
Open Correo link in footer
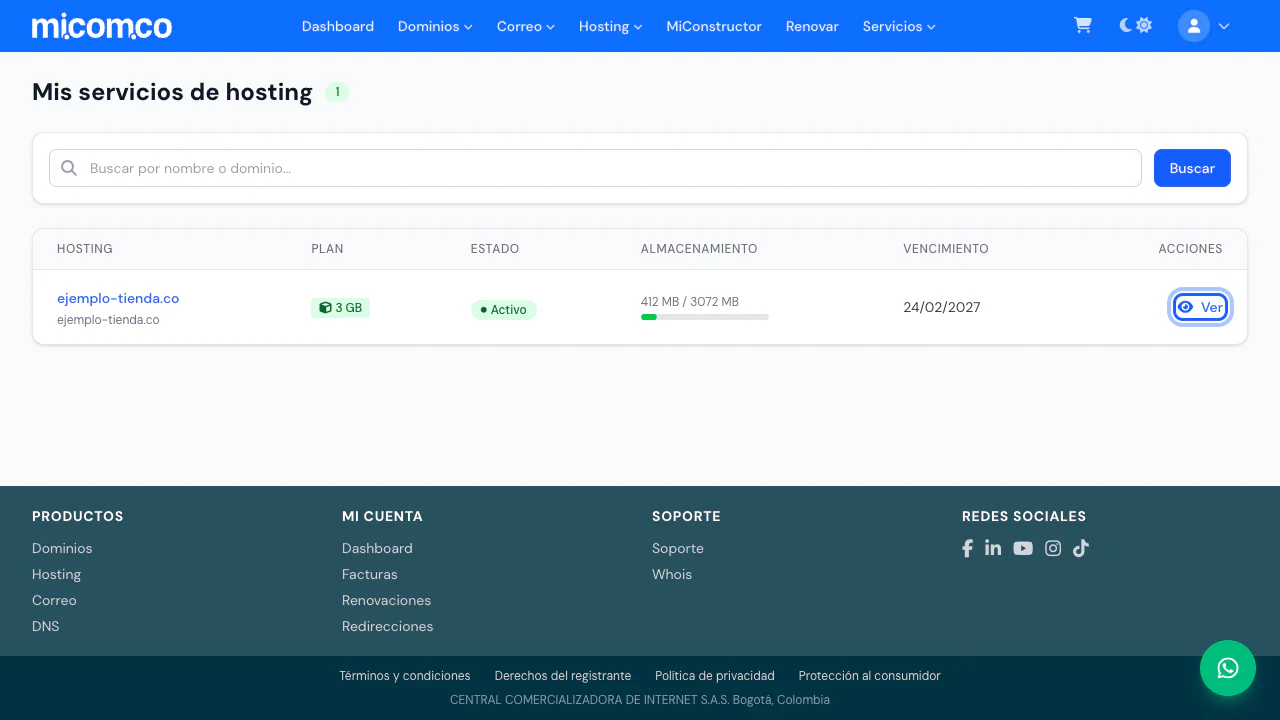54,600
